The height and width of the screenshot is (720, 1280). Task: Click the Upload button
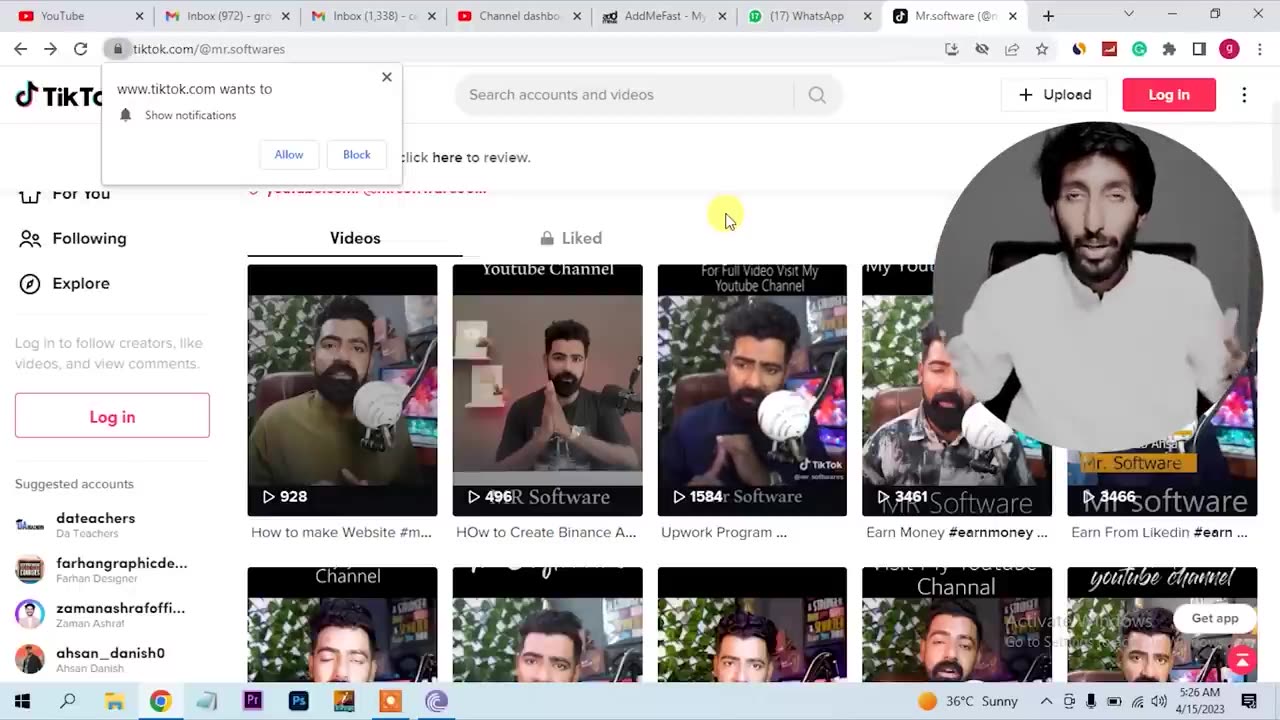(x=1054, y=95)
